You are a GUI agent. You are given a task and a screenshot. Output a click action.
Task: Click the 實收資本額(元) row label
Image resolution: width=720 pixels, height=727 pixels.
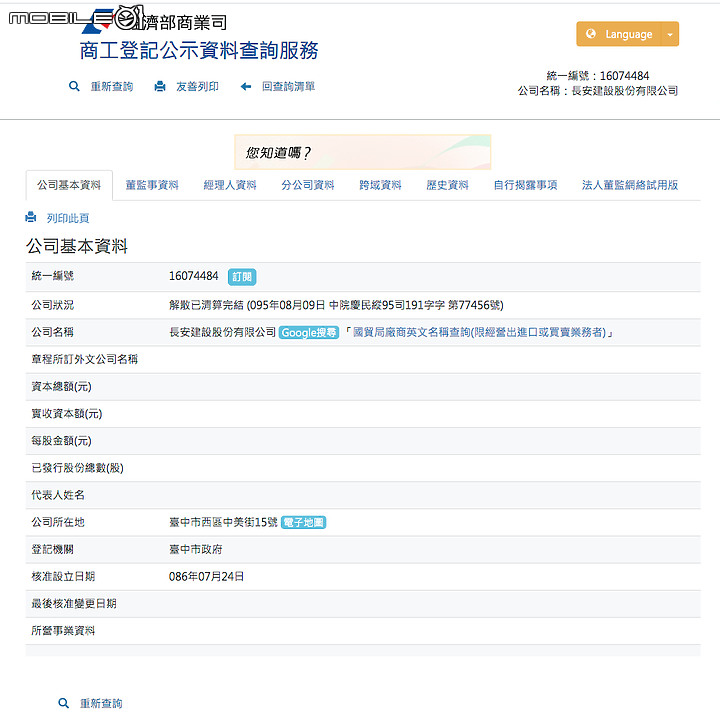67,414
